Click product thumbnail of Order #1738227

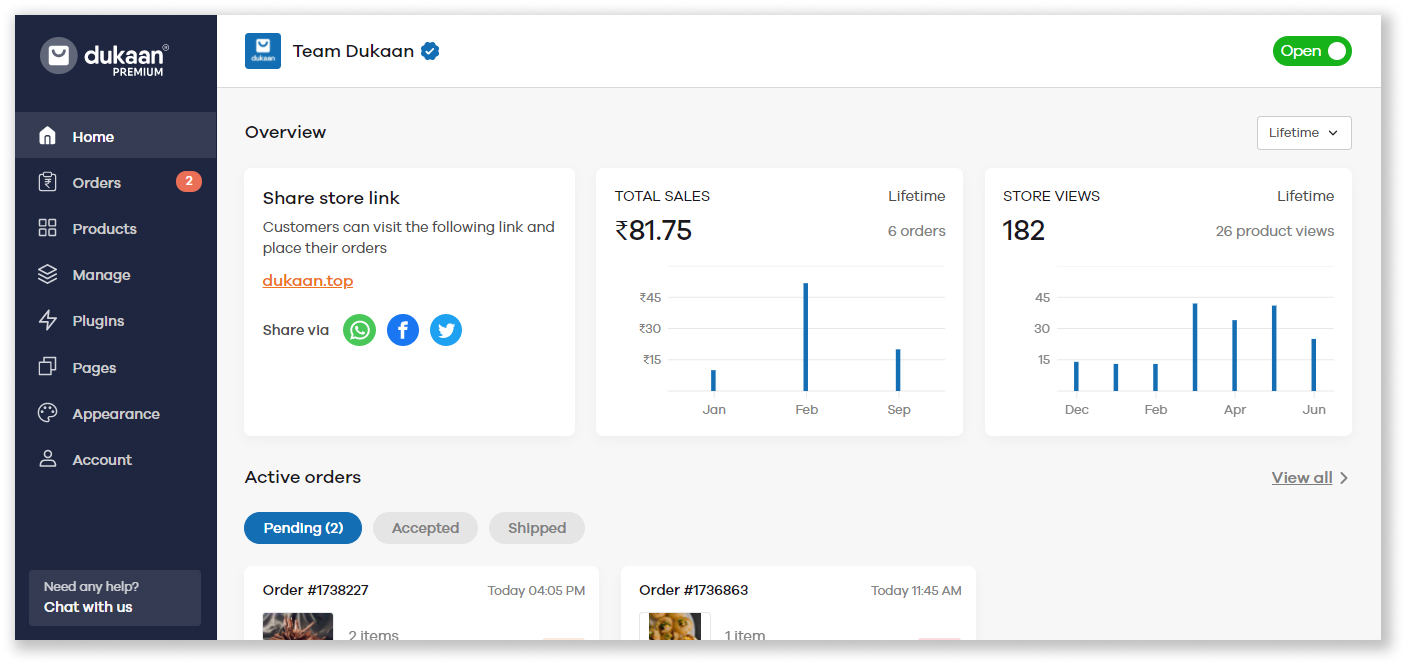click(x=298, y=626)
